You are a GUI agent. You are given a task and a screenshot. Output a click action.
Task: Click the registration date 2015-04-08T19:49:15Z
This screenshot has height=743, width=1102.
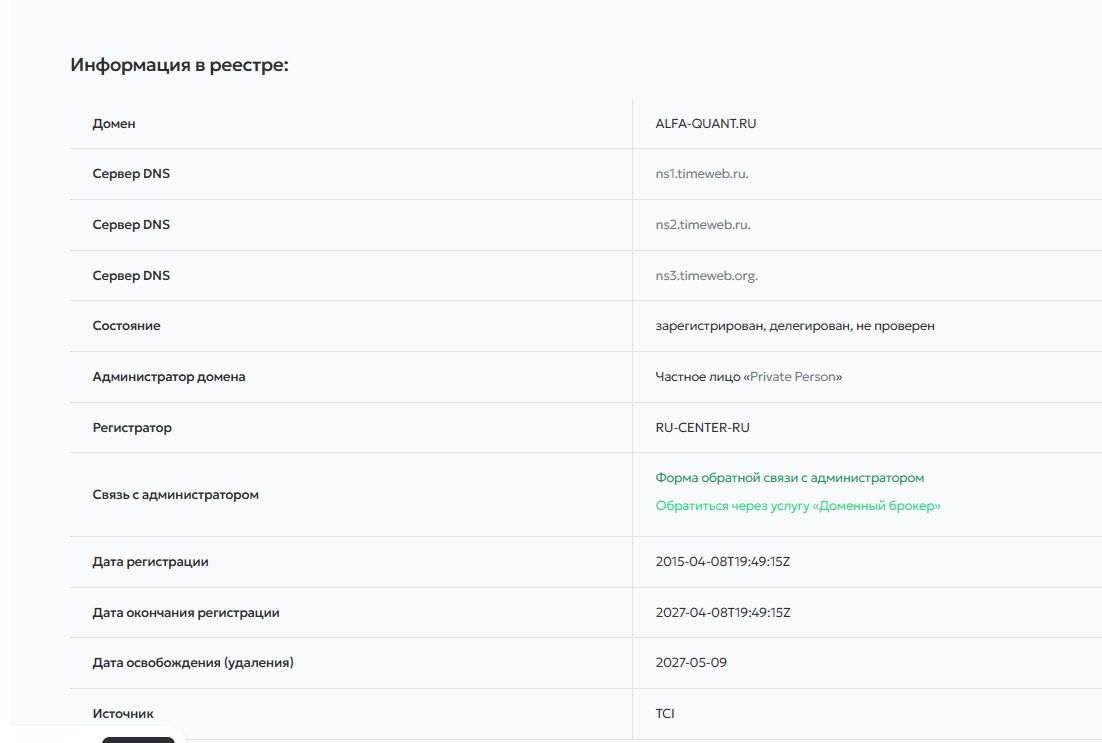pos(722,562)
